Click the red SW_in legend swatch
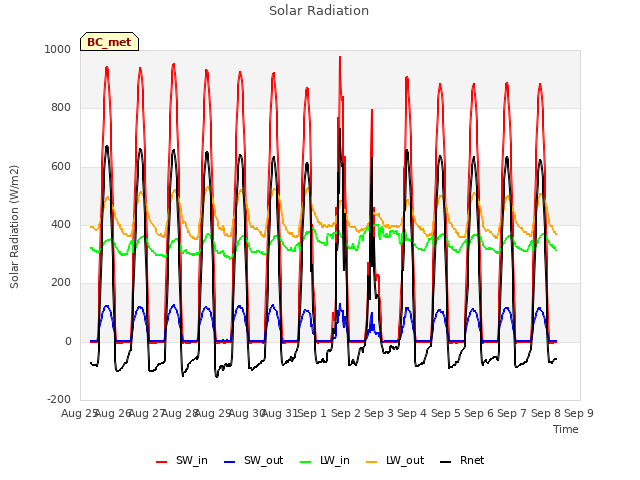Screen dimensions: 640x480 pyautogui.click(x=162, y=462)
